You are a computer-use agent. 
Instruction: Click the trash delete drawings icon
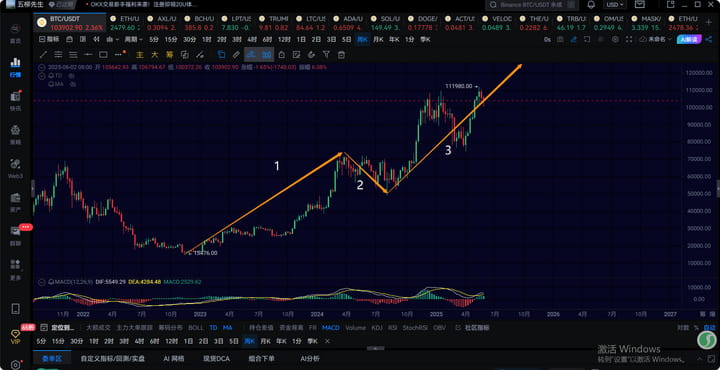[341, 55]
